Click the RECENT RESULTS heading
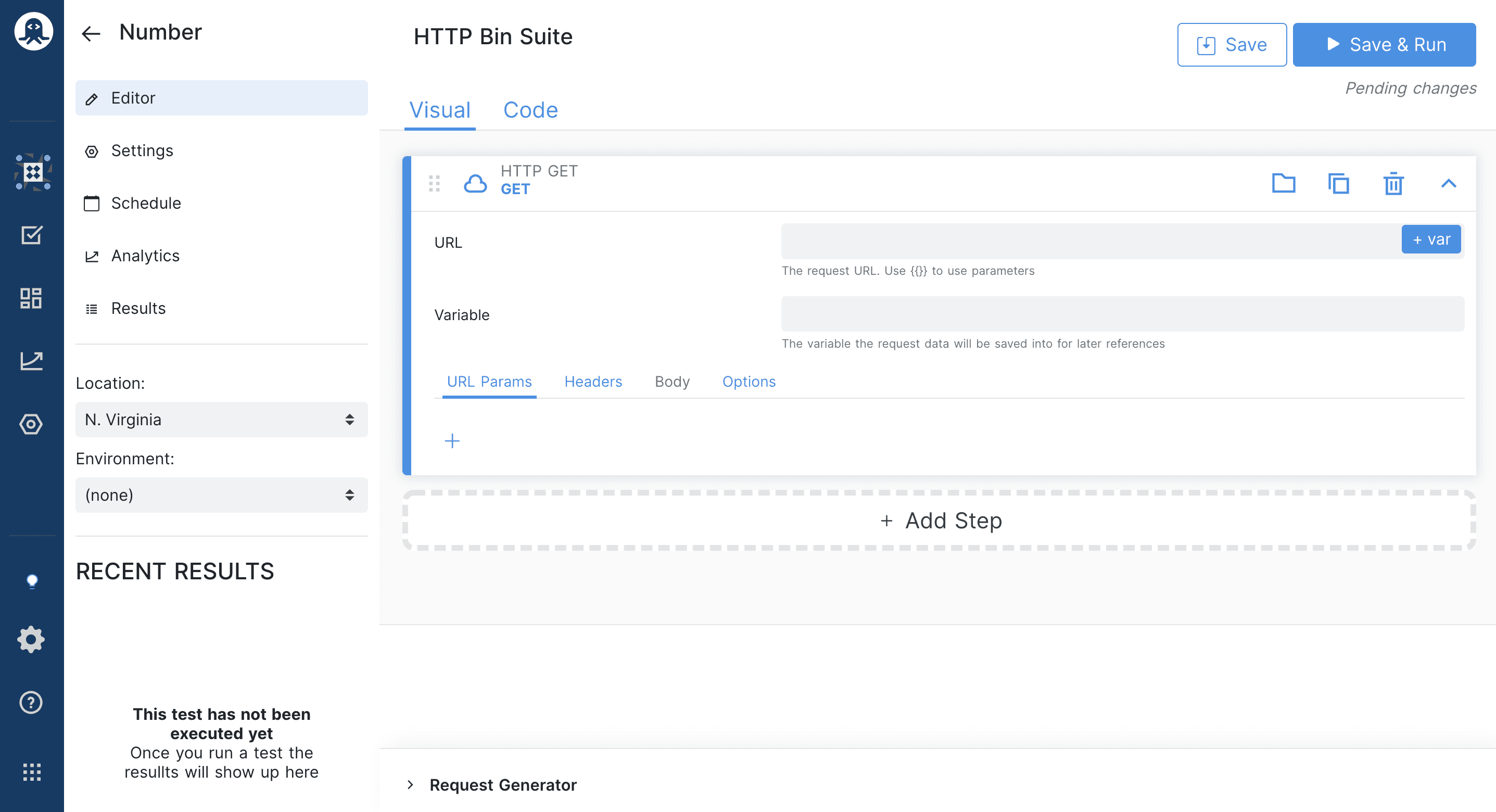 (175, 571)
